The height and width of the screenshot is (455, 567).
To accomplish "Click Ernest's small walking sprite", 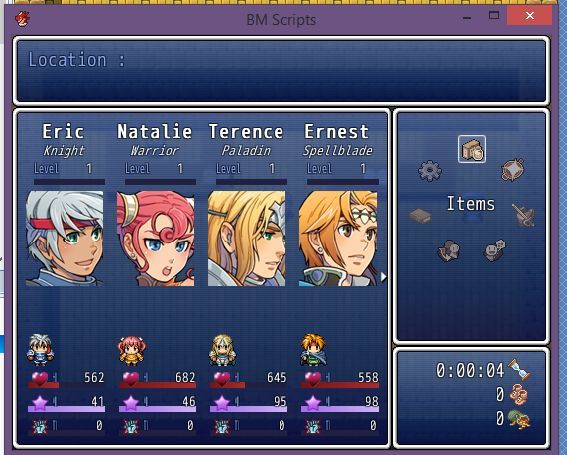I will (314, 350).
